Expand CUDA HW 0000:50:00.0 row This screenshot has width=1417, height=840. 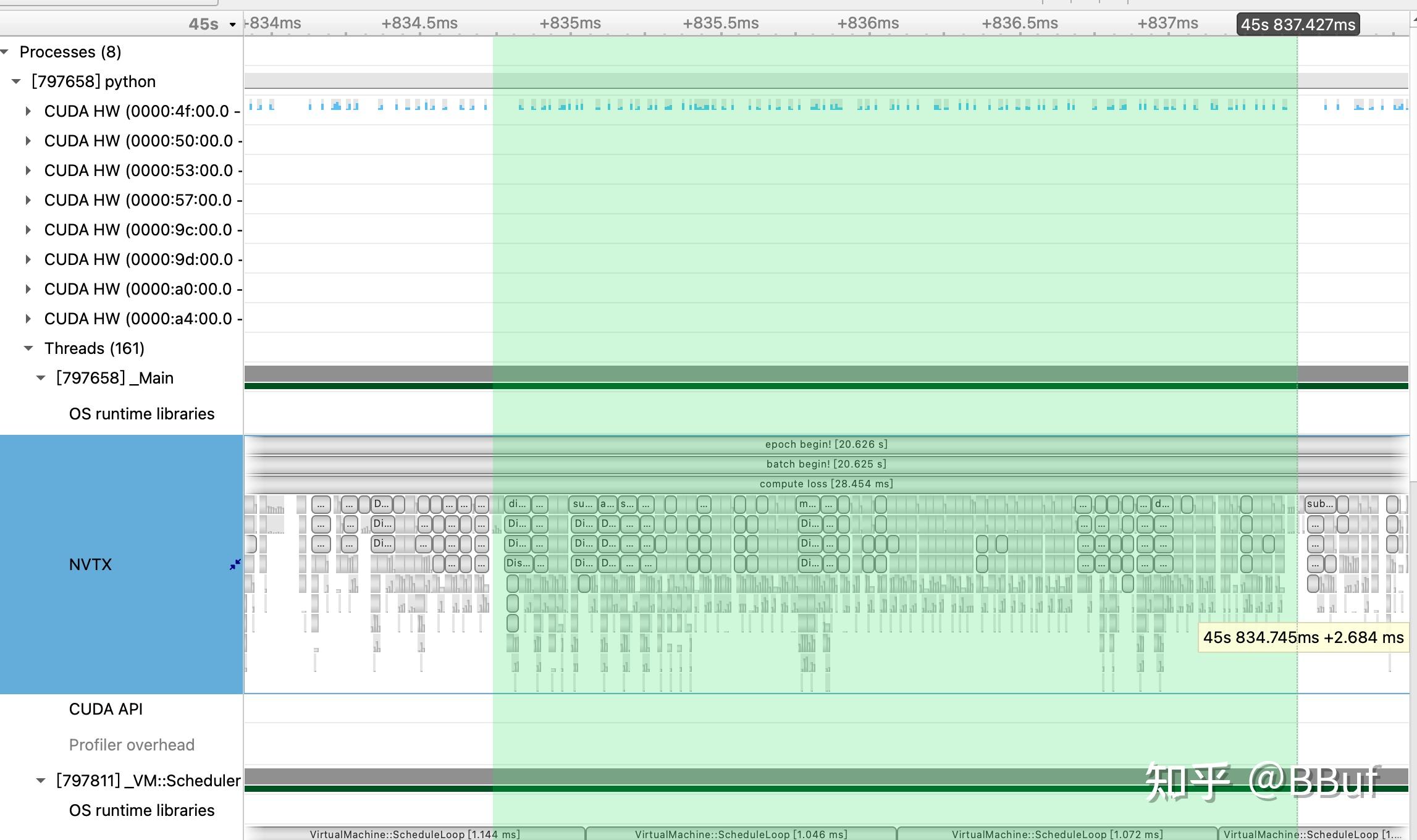28,141
